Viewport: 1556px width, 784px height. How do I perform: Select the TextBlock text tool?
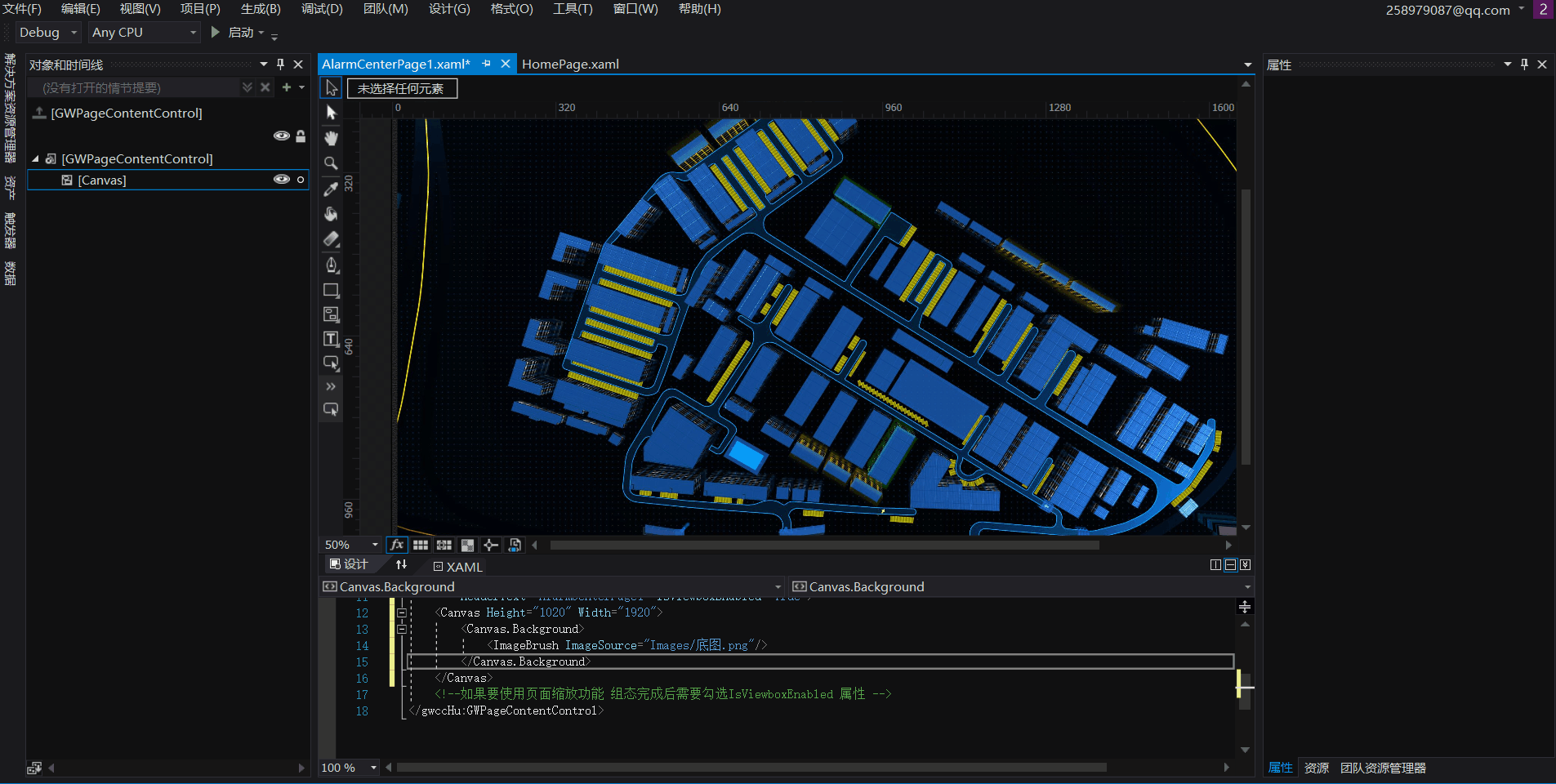(331, 339)
